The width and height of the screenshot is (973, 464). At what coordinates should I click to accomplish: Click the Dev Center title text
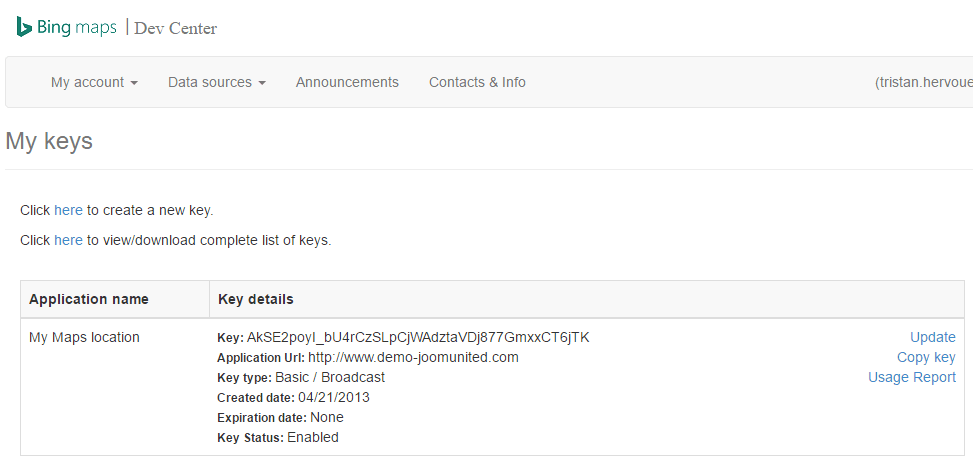(175, 28)
